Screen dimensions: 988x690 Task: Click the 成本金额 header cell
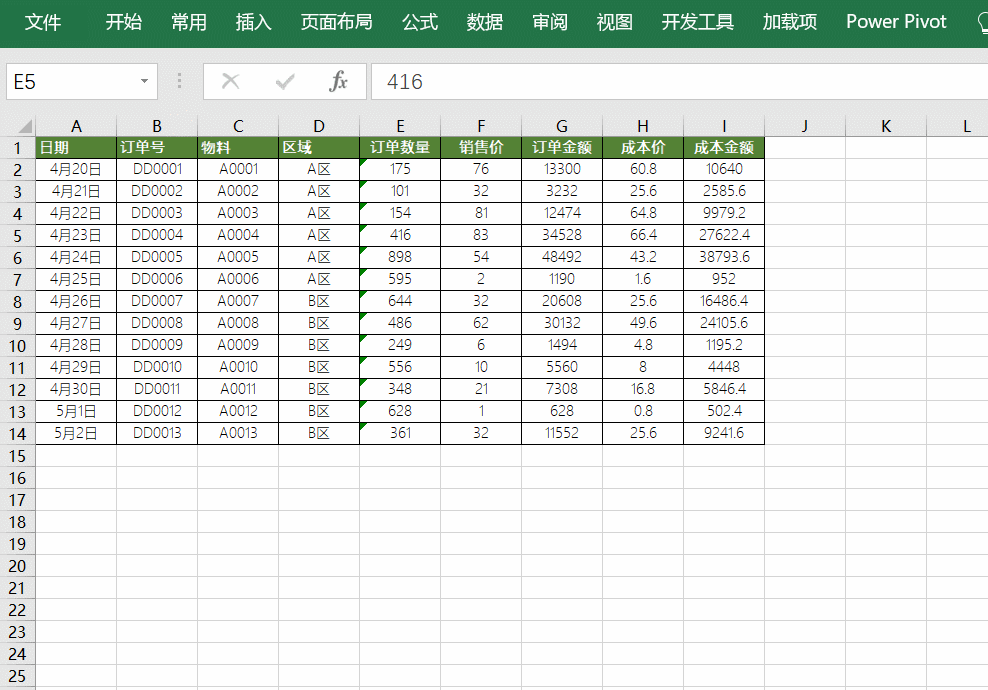[724, 147]
